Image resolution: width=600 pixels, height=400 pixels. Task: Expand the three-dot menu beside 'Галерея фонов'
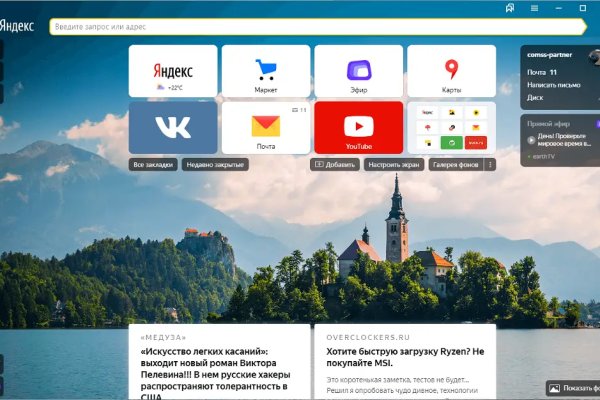tap(490, 164)
